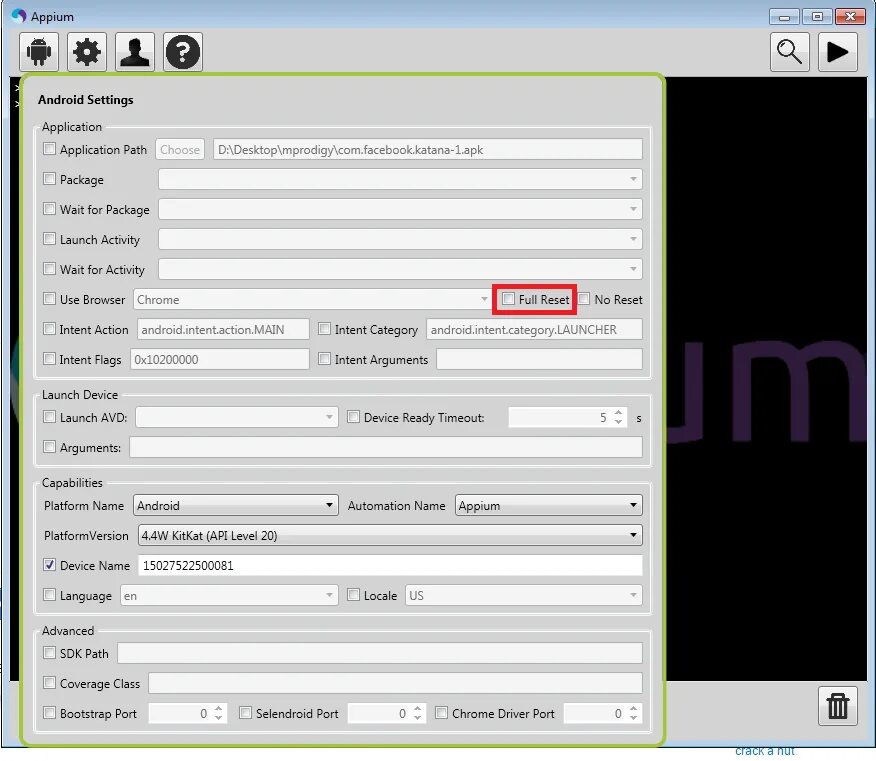Click the Intent Arguments text field
This screenshot has height=761, width=876.
[539, 359]
